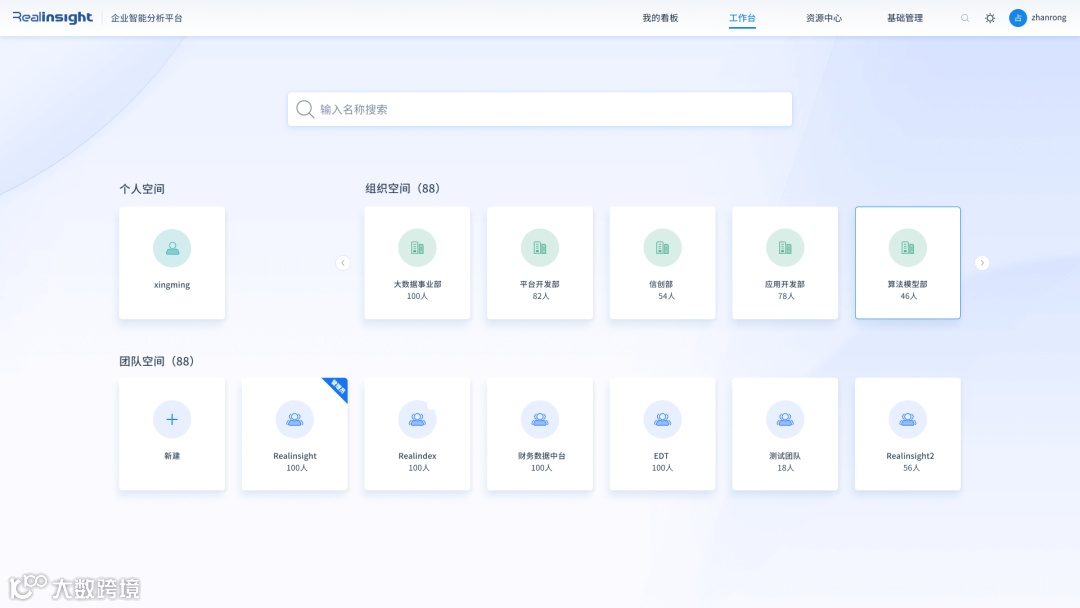This screenshot has height=608, width=1080.
Task: Open the Realindex team icon
Action: pyautogui.click(x=417, y=419)
